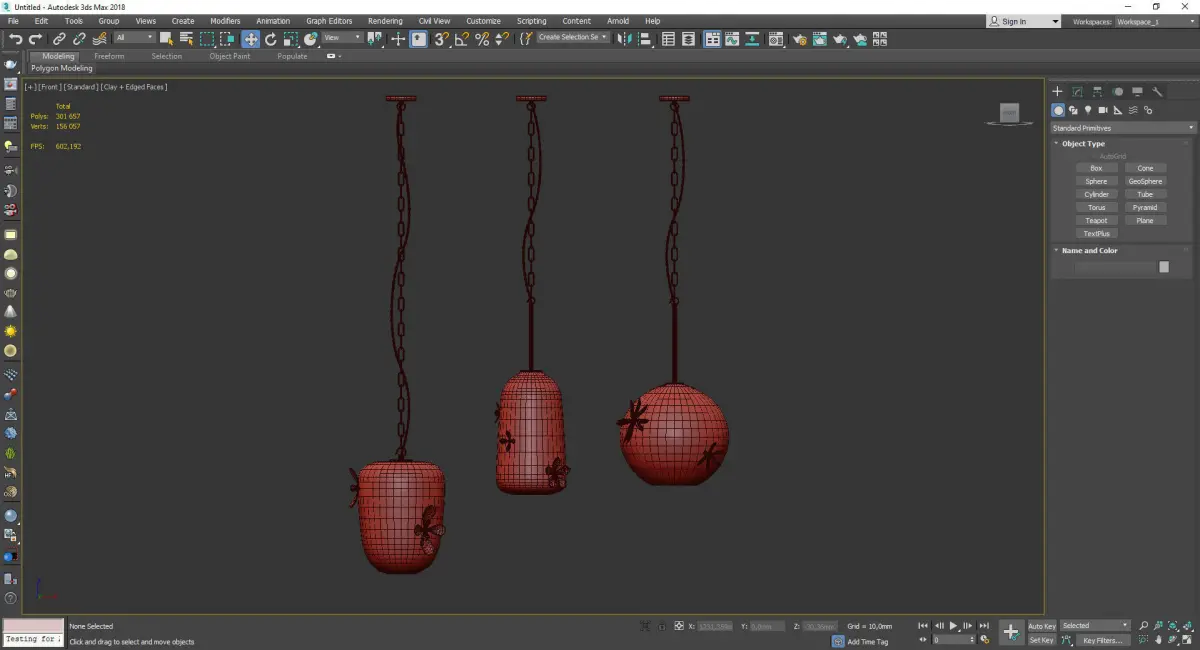Select the Move tool in the main toolbar
Viewport: 1200px width, 650px height.
pyautogui.click(x=250, y=39)
